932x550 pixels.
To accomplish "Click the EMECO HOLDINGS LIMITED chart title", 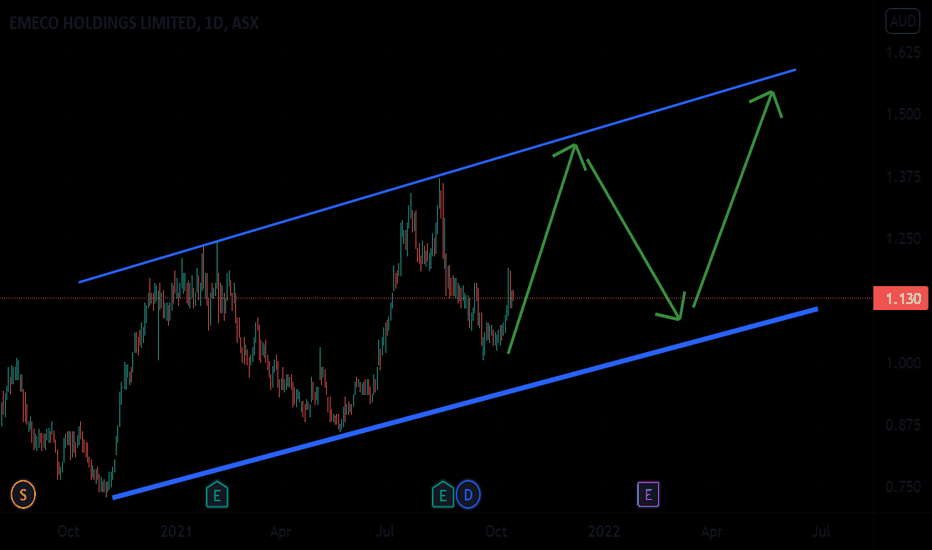I will [134, 23].
